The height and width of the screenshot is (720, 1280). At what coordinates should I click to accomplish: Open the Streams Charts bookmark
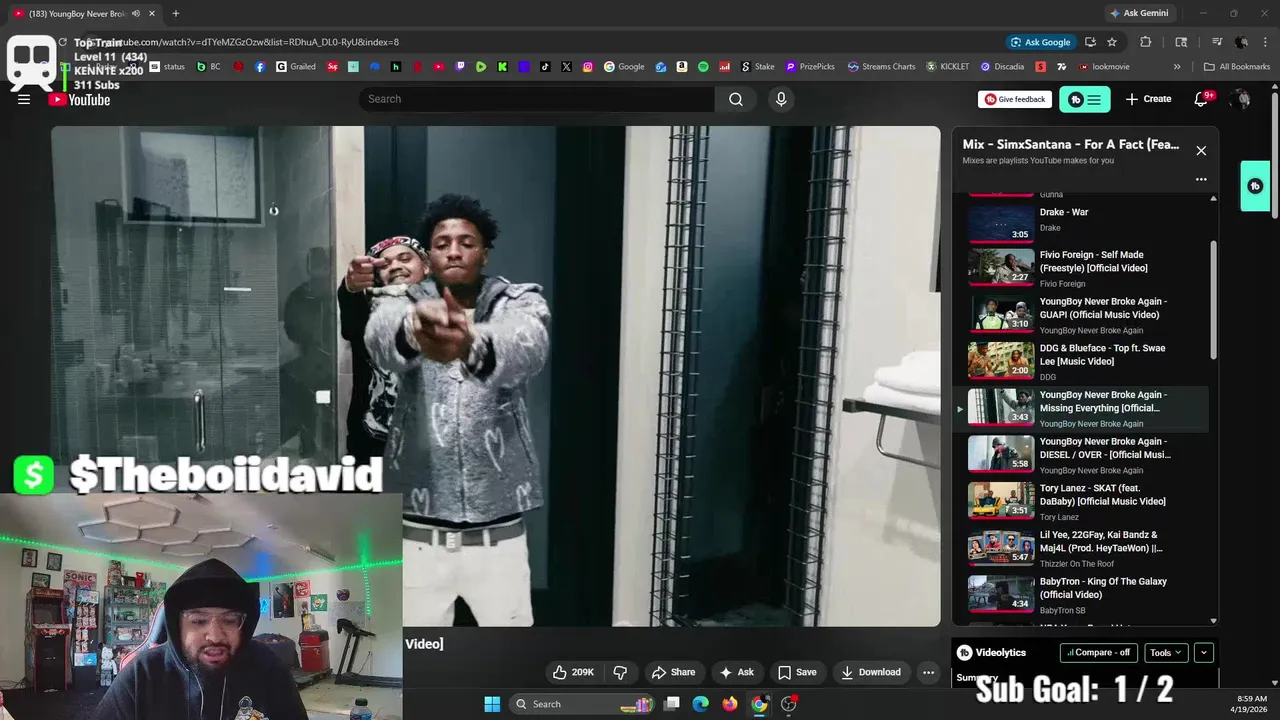click(x=881, y=67)
